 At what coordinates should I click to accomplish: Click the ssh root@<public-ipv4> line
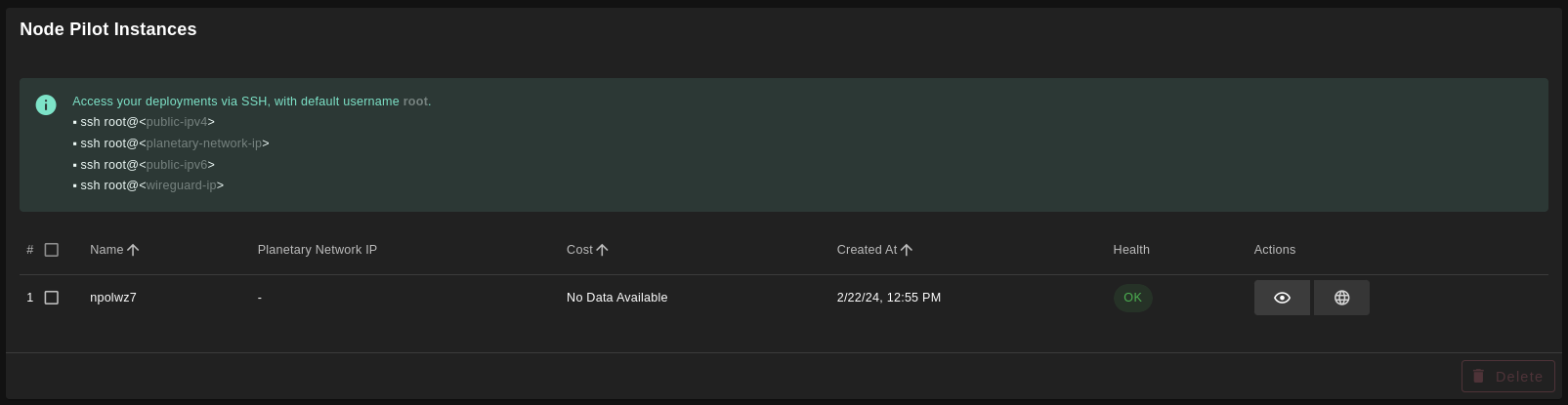[144, 122]
